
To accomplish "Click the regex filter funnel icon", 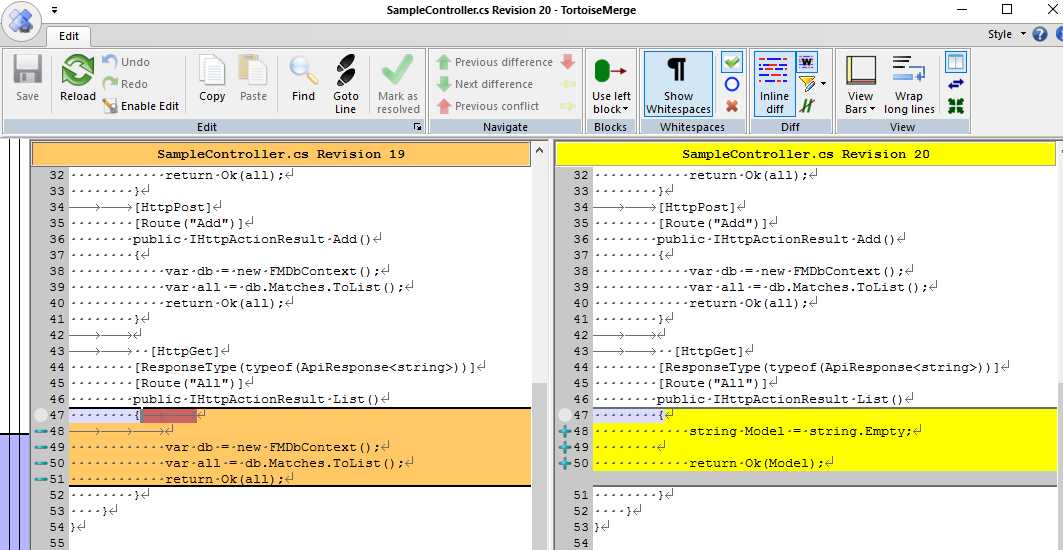I will tap(807, 84).
